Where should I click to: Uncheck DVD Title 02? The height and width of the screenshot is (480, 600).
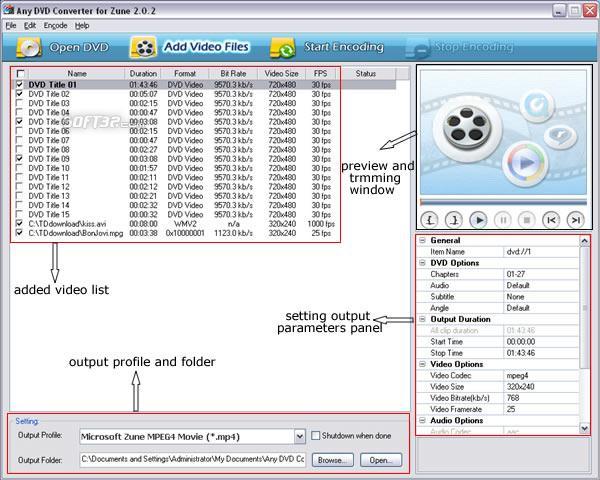click(x=19, y=94)
